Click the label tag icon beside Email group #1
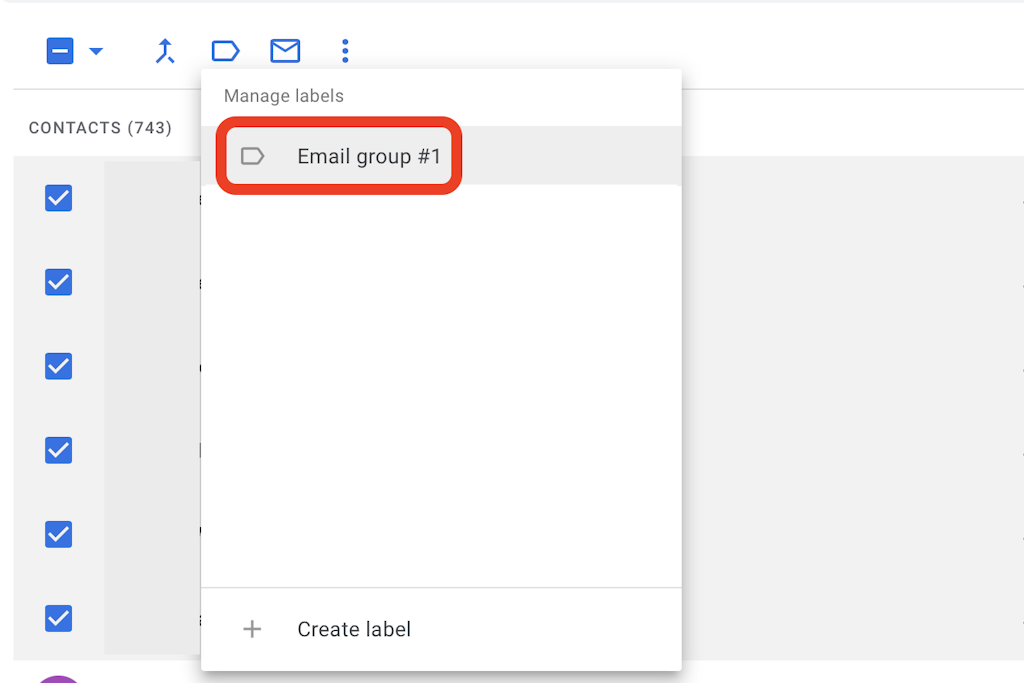The image size is (1024, 683). click(x=254, y=156)
